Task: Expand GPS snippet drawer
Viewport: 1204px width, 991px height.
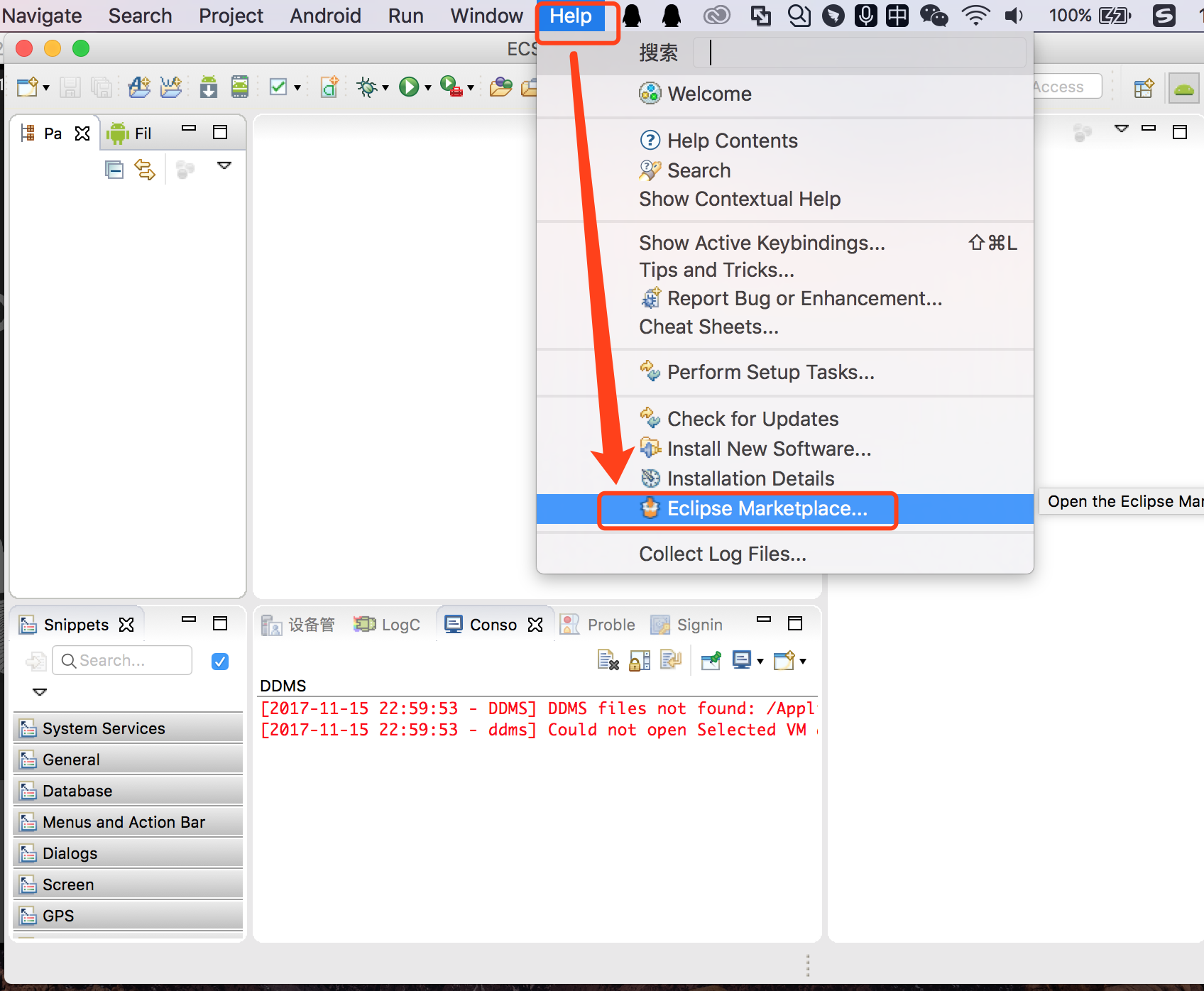Action: tap(128, 916)
